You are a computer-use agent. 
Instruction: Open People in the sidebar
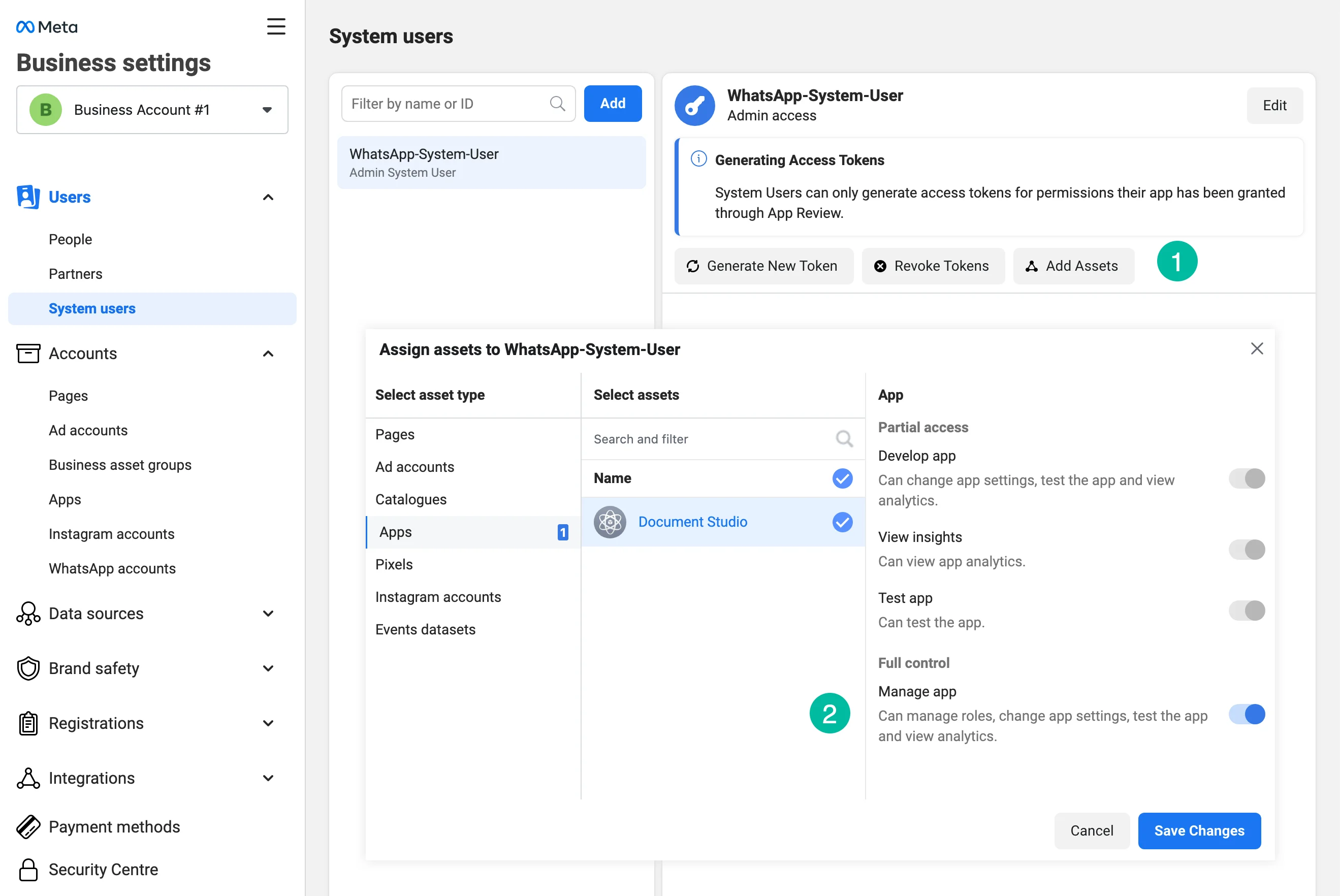[70, 239]
